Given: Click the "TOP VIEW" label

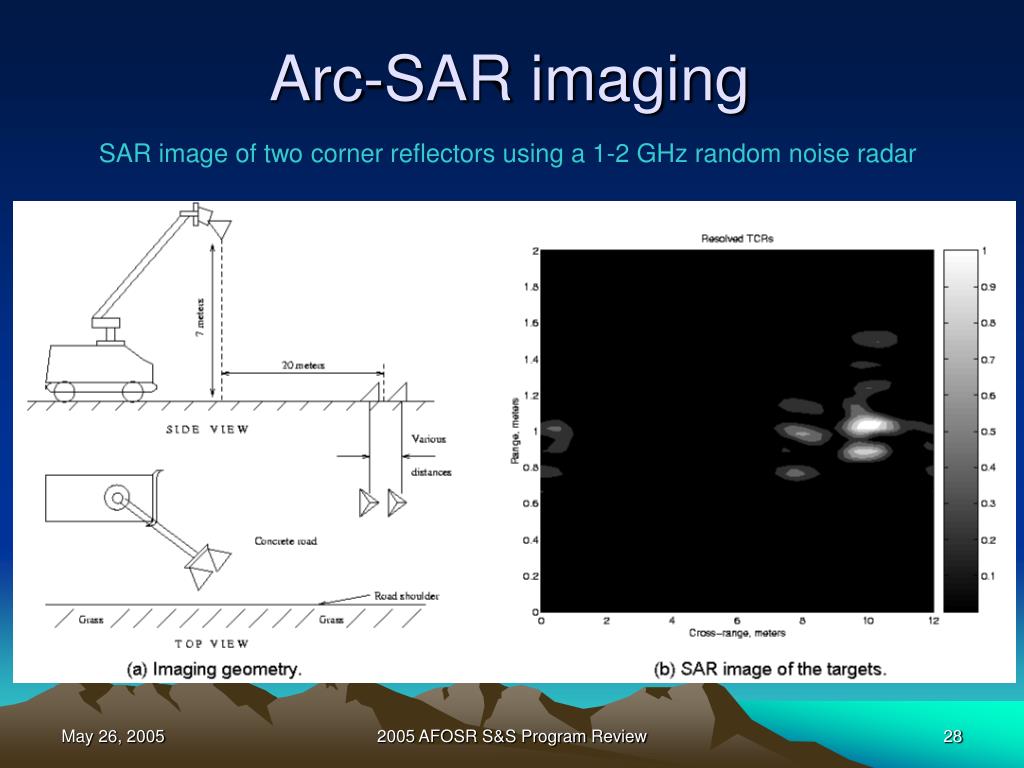Looking at the screenshot, I should [212, 644].
